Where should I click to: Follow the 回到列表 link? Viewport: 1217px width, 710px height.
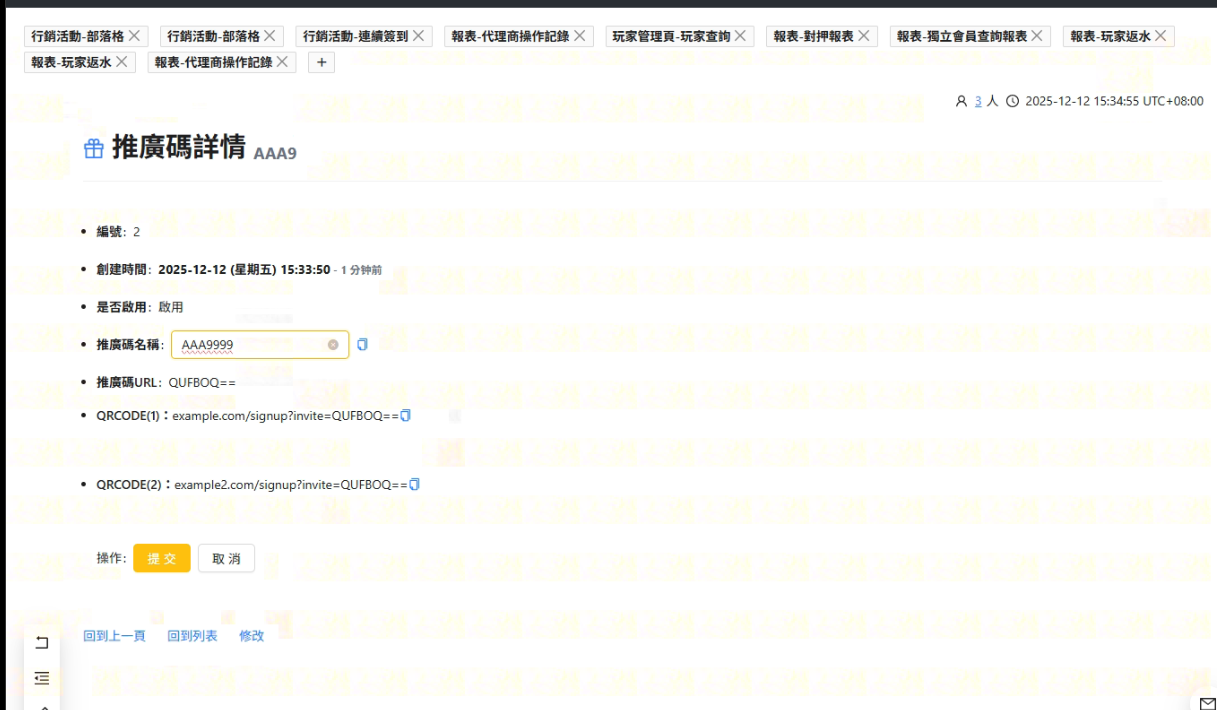[192, 636]
